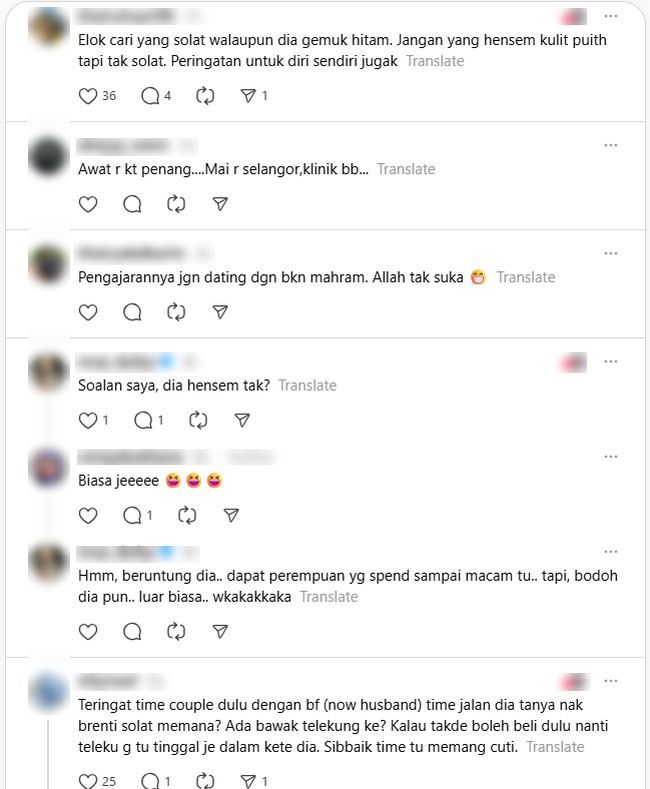Open three-dot menu on "Soalan saya" comment

[610, 361]
